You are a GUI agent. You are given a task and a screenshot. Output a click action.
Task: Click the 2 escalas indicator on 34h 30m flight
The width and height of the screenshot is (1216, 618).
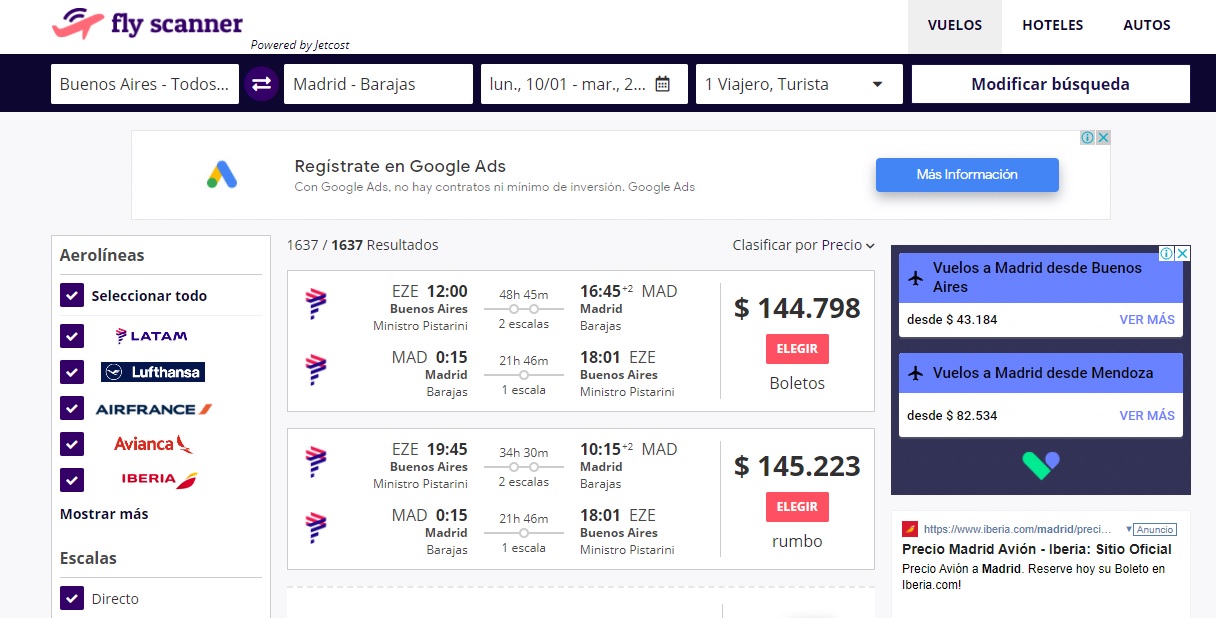524,482
